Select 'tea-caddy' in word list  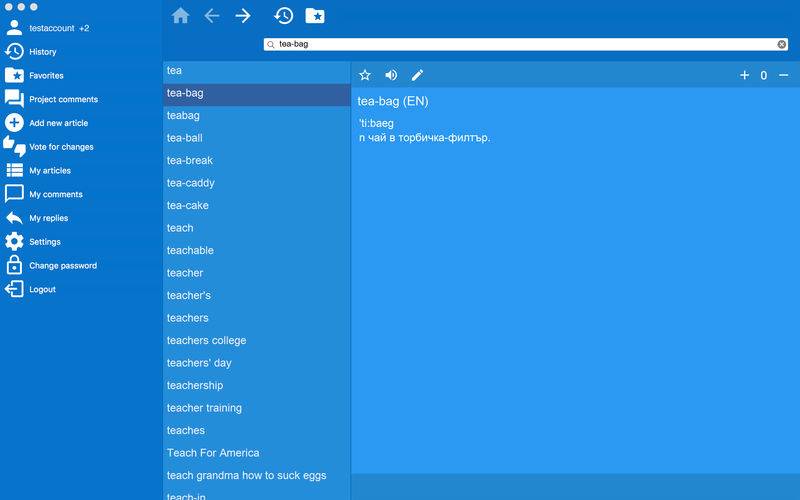click(x=257, y=183)
